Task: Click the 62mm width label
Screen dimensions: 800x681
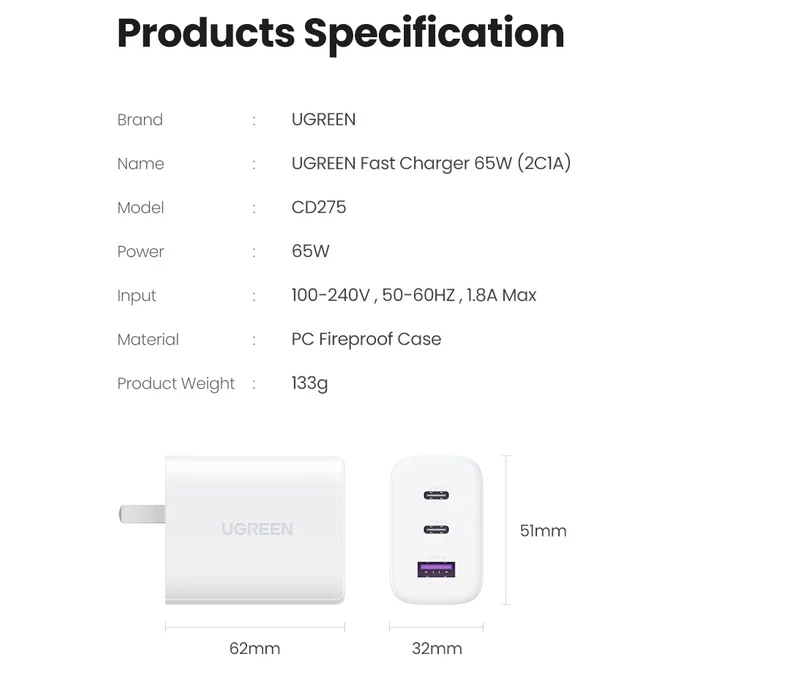Action: 255,648
